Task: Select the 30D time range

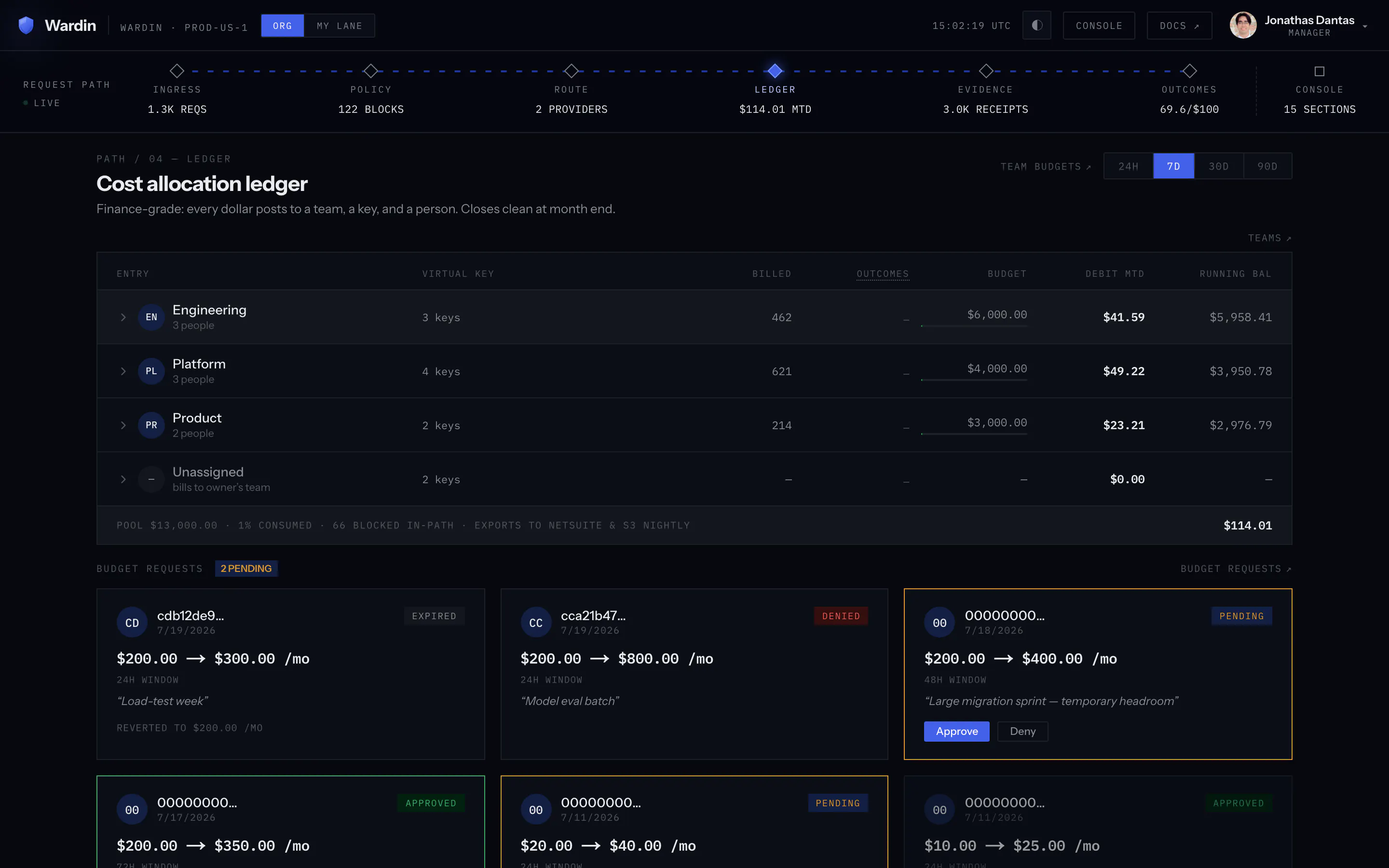Action: click(1219, 166)
